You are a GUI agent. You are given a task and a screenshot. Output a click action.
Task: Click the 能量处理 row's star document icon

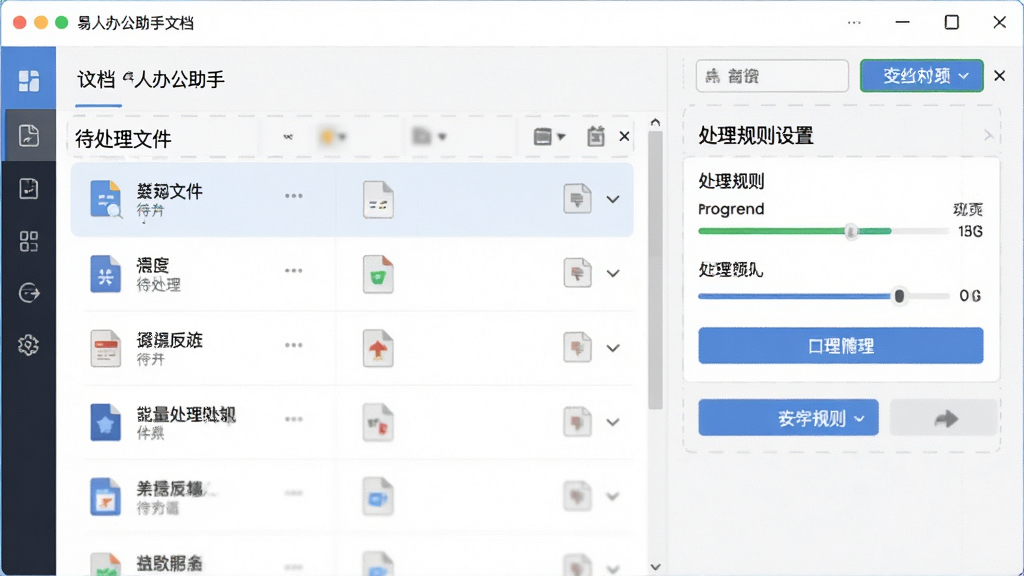[x=105, y=422]
